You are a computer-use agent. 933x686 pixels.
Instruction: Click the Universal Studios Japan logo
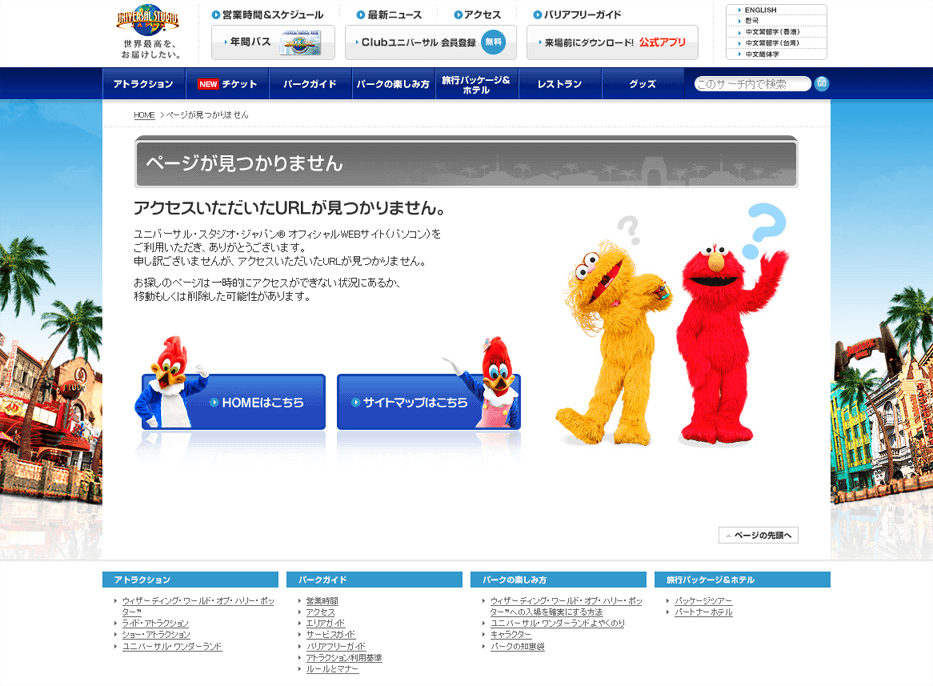pyautogui.click(x=148, y=20)
